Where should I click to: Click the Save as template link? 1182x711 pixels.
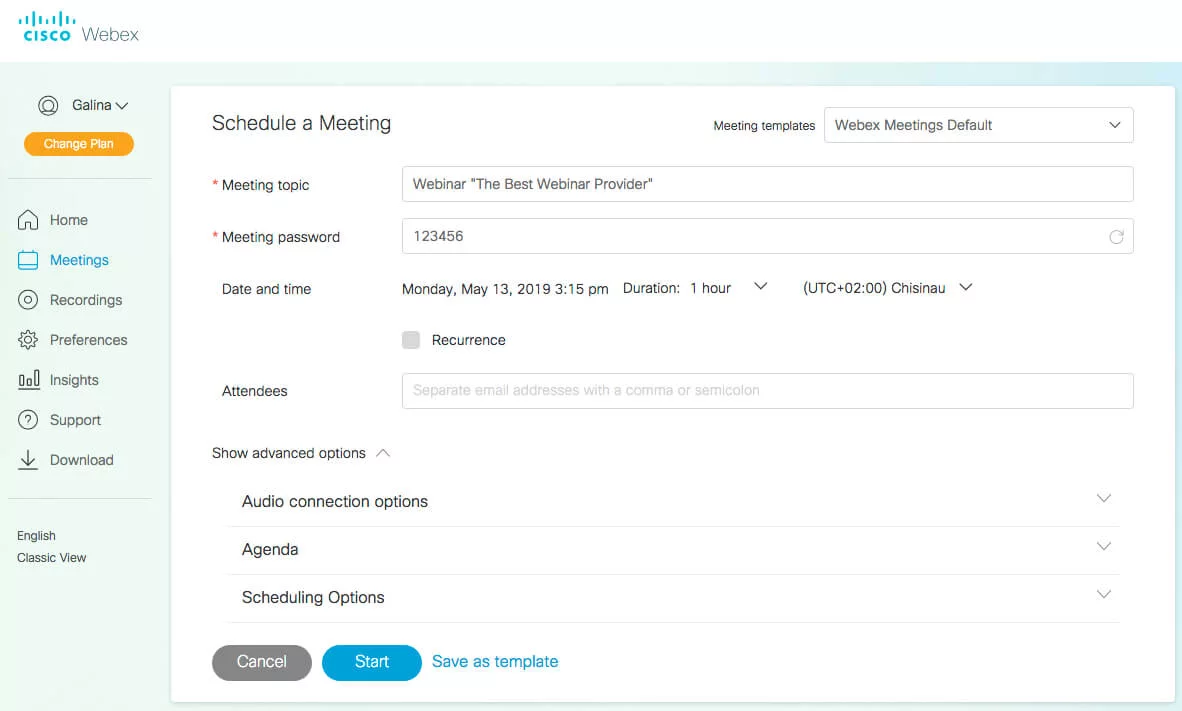point(494,661)
